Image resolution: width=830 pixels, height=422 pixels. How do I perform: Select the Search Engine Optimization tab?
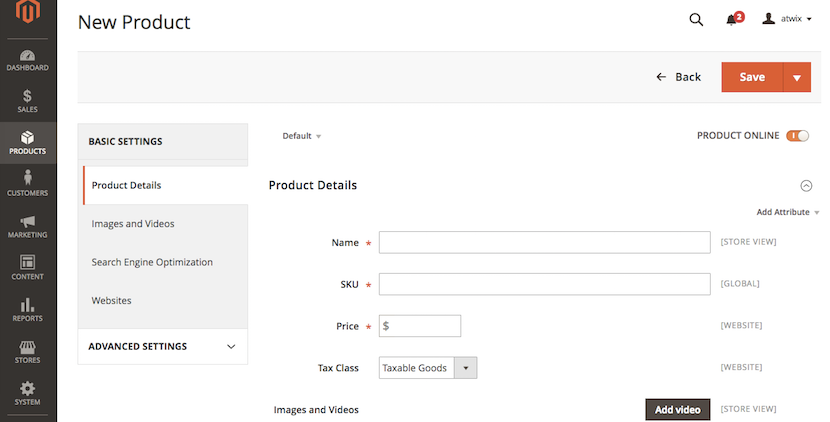[x=152, y=262]
